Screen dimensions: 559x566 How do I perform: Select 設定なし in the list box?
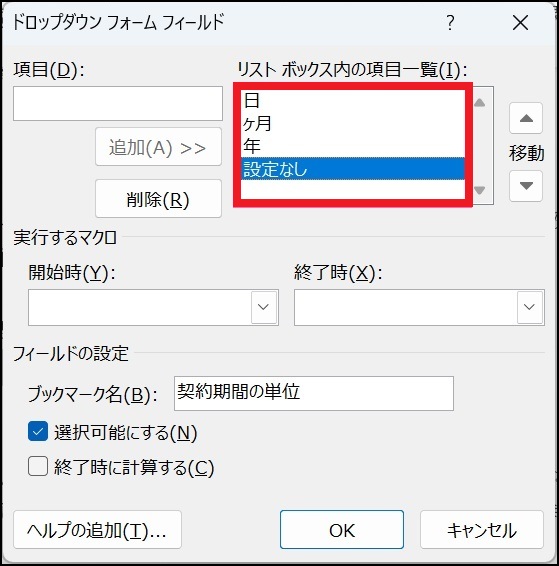[353, 169]
